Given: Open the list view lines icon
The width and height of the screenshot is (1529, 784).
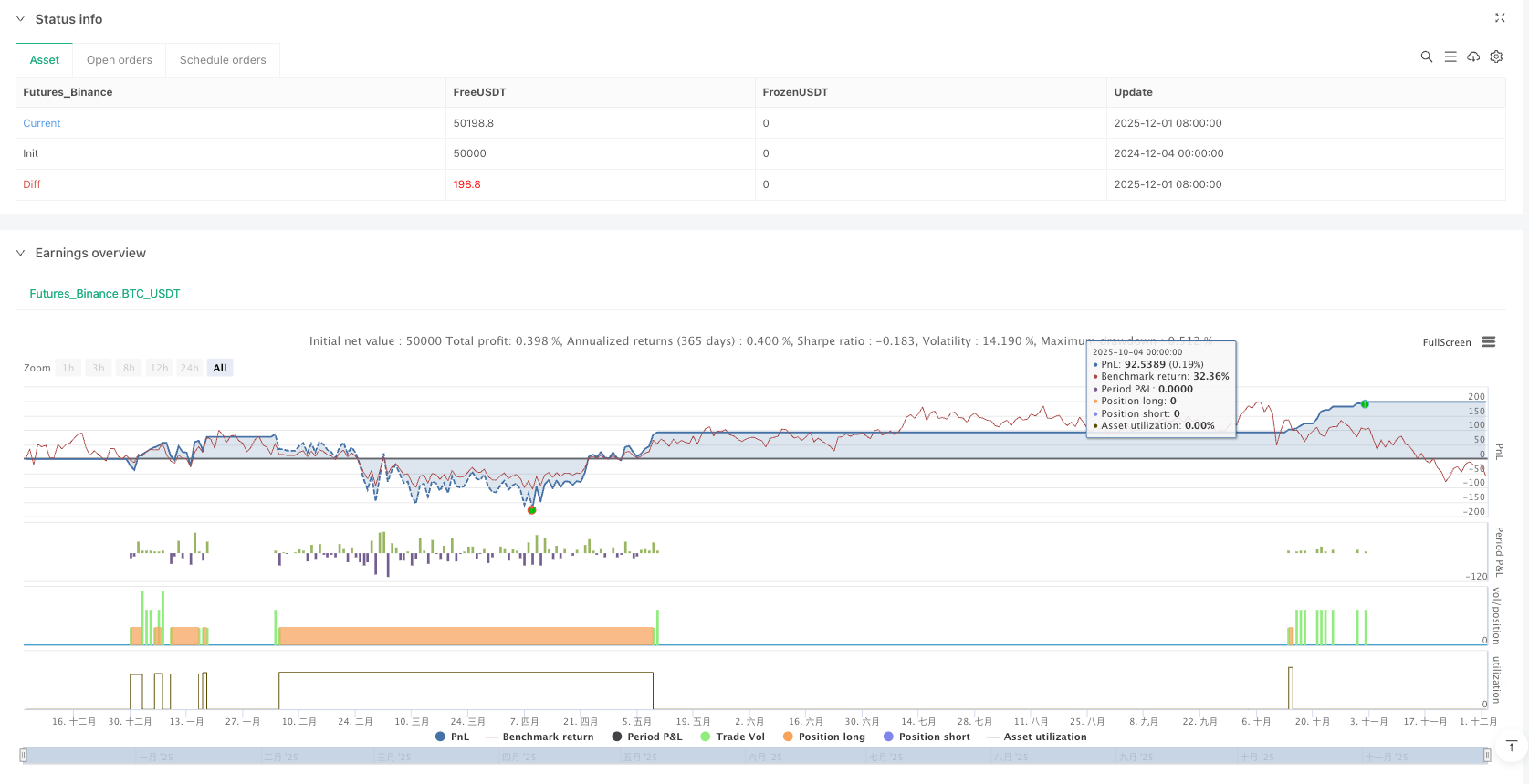Looking at the screenshot, I should pyautogui.click(x=1450, y=57).
